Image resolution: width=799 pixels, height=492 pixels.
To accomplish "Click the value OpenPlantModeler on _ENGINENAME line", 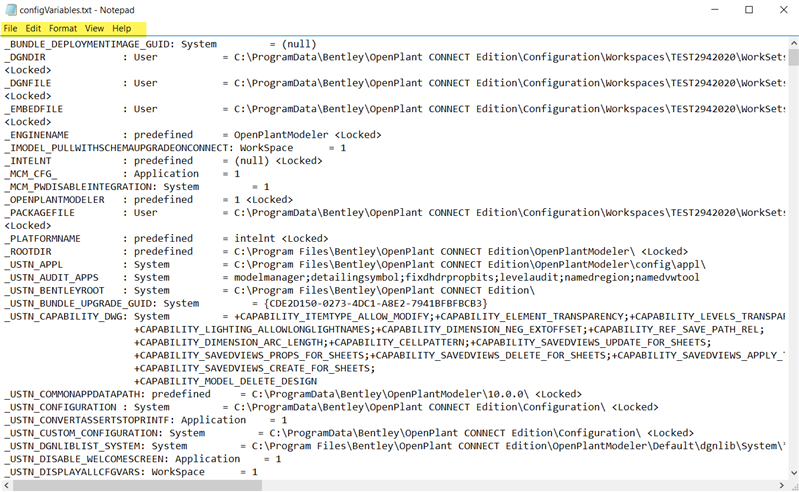I will pyautogui.click(x=281, y=135).
